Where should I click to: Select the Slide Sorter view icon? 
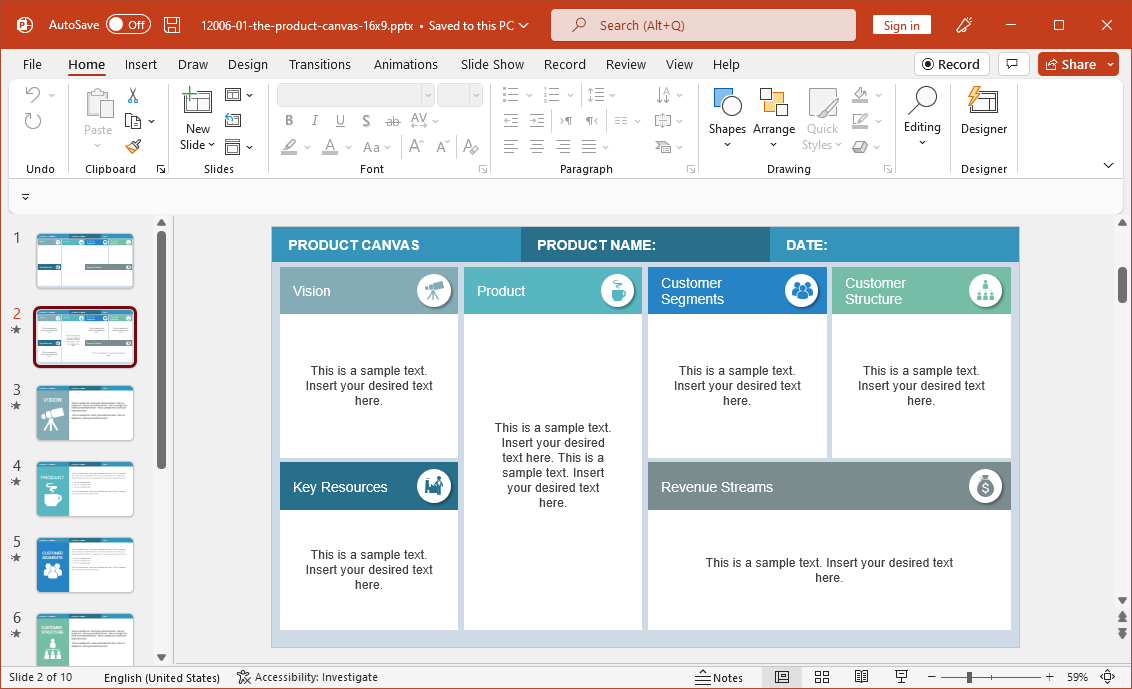[822, 677]
